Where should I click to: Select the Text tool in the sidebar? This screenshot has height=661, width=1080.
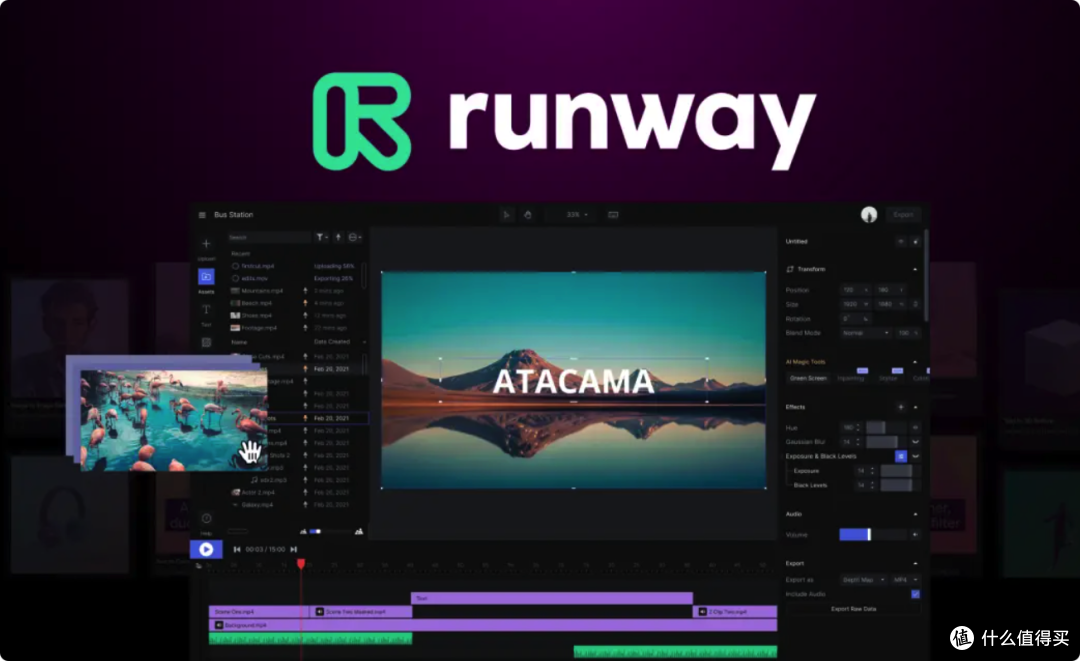pos(206,310)
